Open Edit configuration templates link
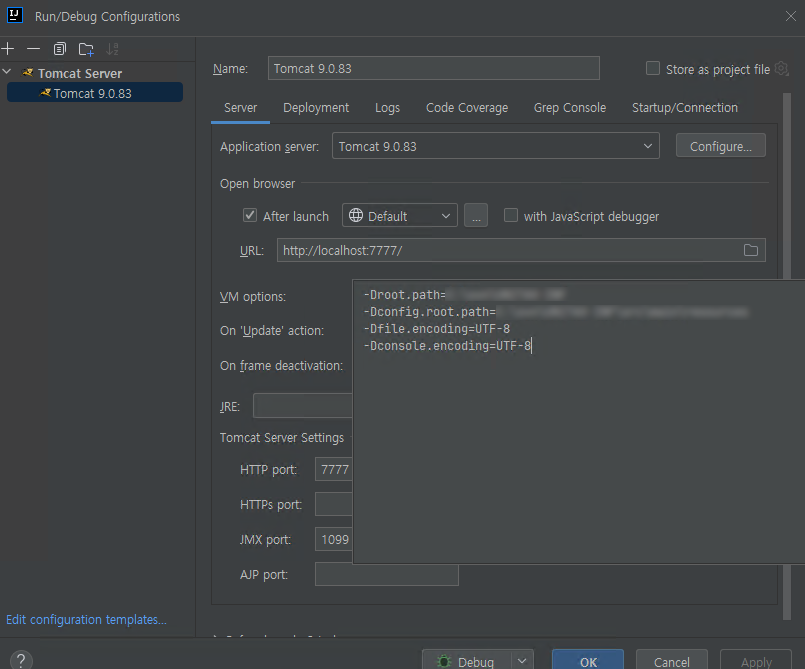 86,619
